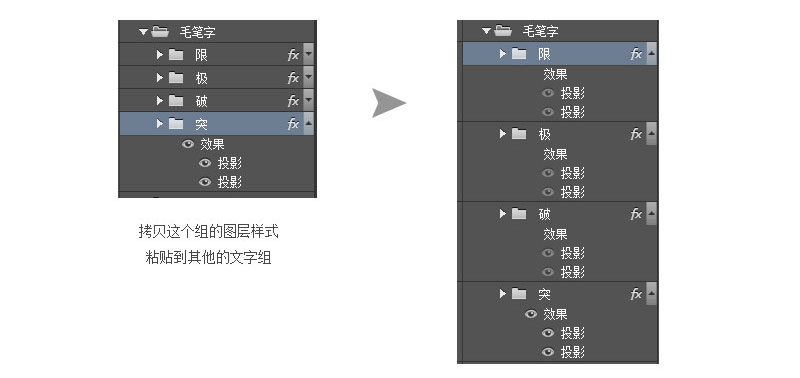The image size is (800, 378).
Task: Collapse the 毛笔字 group, right panel
Action: tap(486, 31)
